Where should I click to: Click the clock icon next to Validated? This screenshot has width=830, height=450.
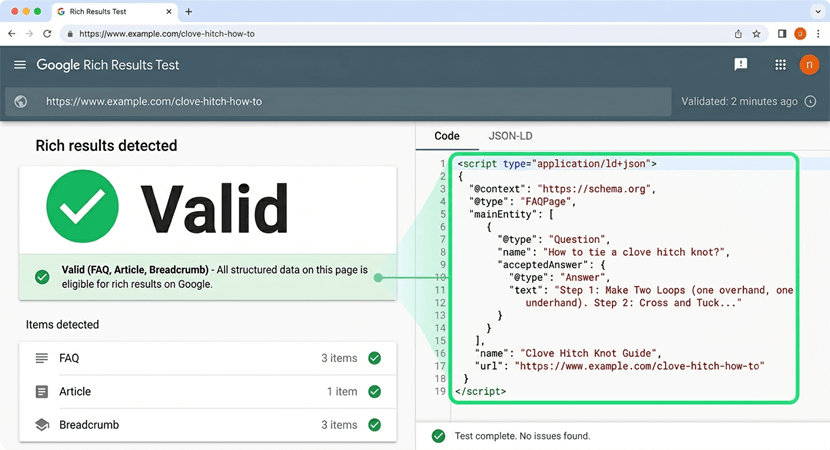(810, 101)
